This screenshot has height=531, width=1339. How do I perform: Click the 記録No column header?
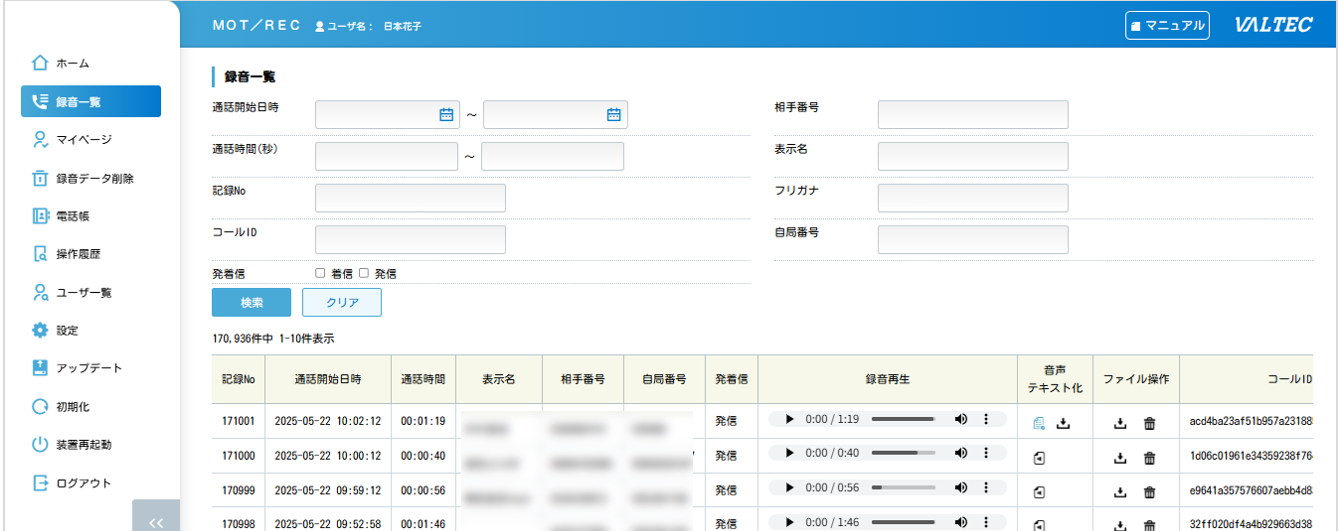coord(239,380)
